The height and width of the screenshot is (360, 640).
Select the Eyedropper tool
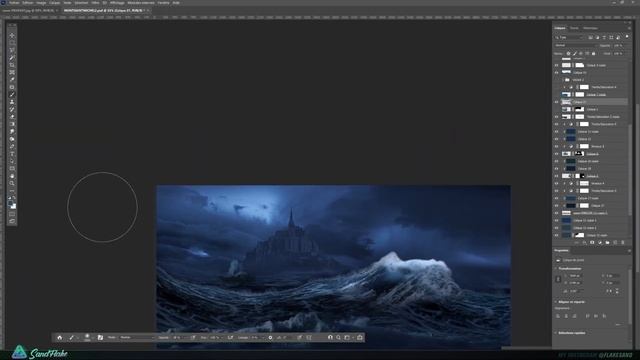(12, 80)
